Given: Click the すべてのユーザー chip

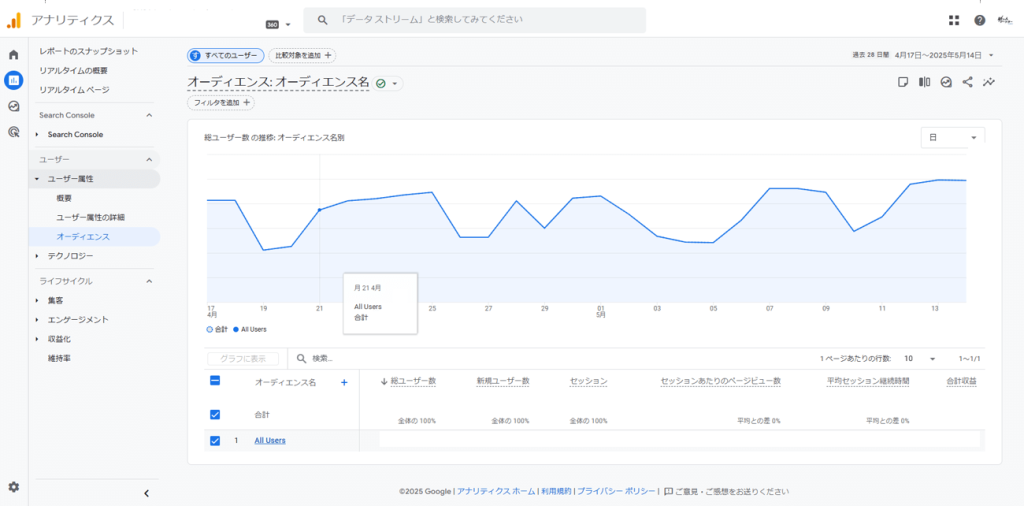Looking at the screenshot, I should click(226, 55).
